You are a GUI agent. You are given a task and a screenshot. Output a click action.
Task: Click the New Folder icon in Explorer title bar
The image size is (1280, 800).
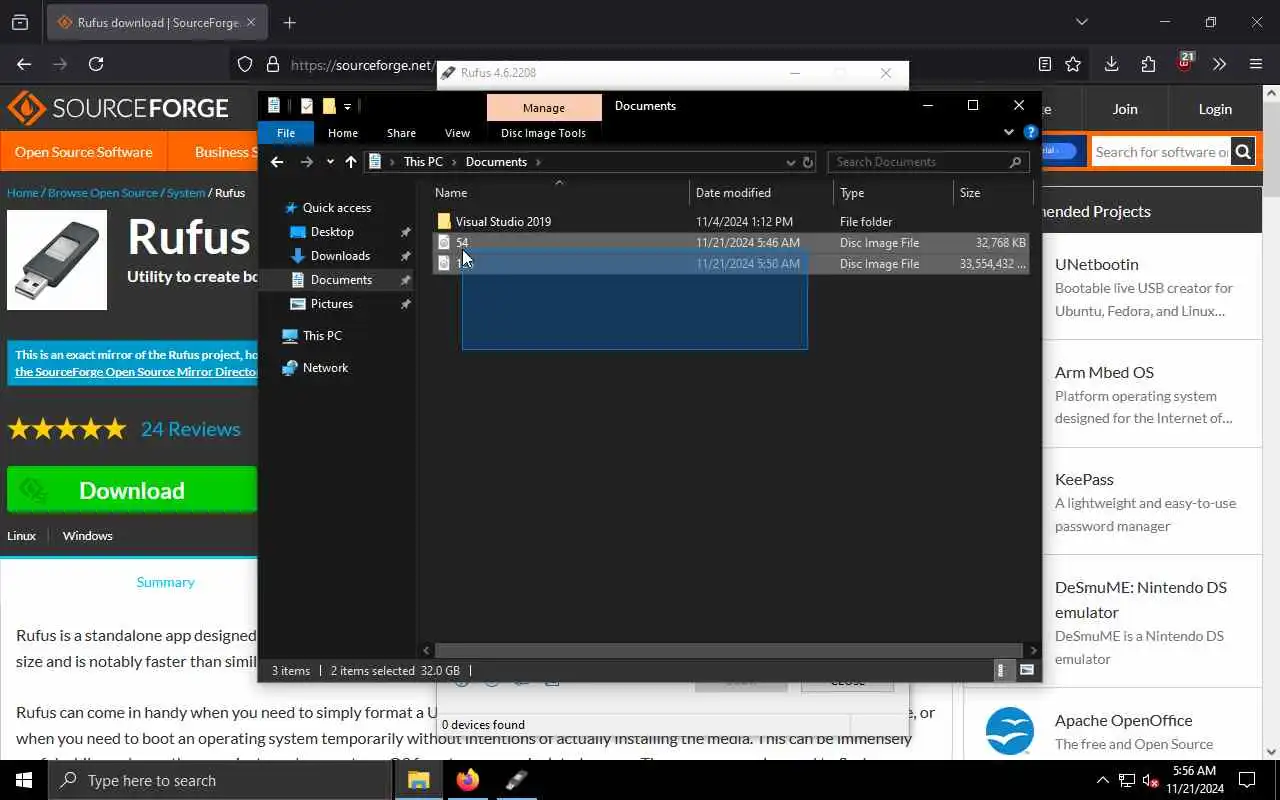[x=329, y=106]
